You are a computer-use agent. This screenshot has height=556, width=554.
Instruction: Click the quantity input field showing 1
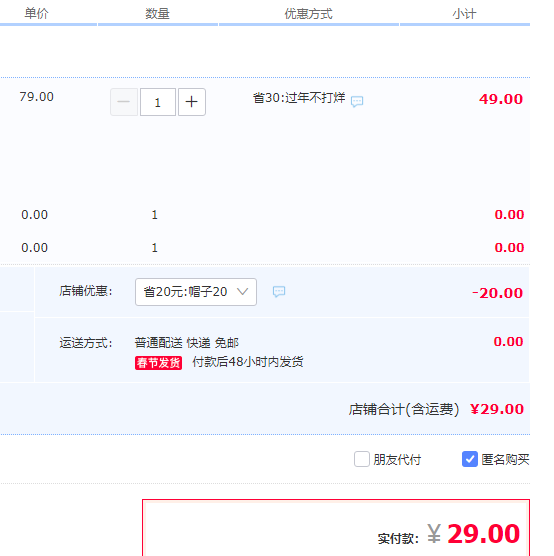tap(158, 102)
